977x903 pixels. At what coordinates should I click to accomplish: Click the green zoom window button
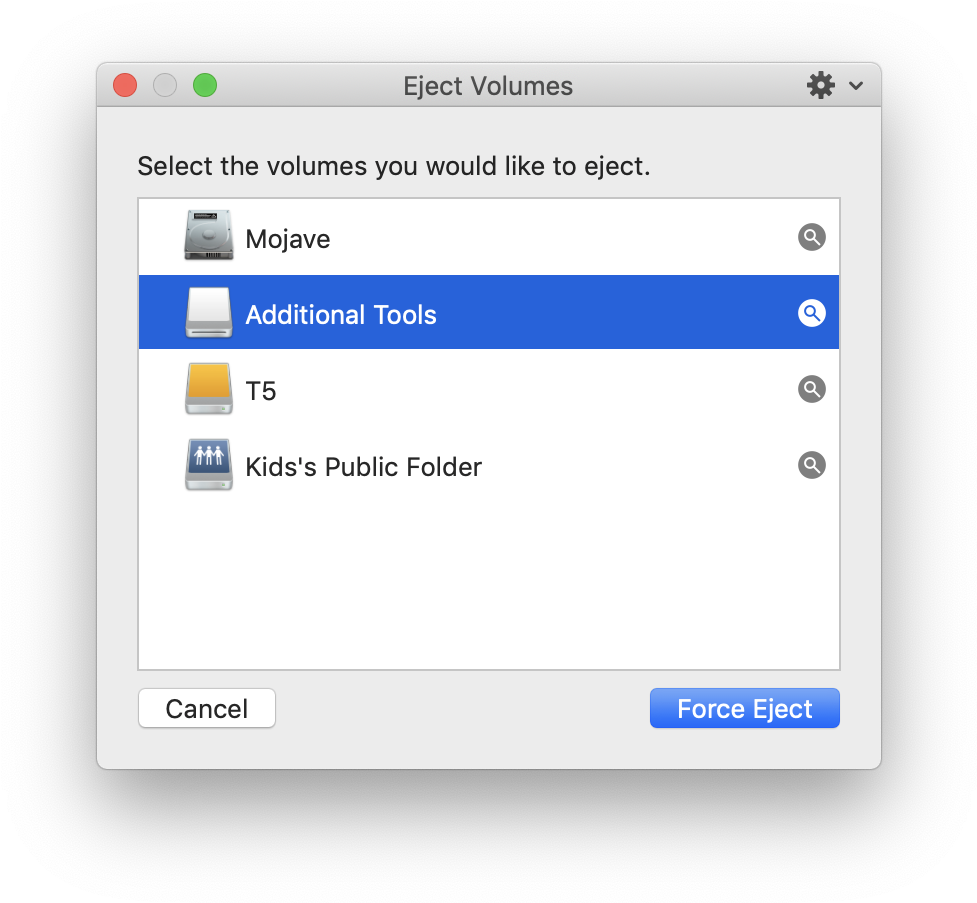point(205,85)
